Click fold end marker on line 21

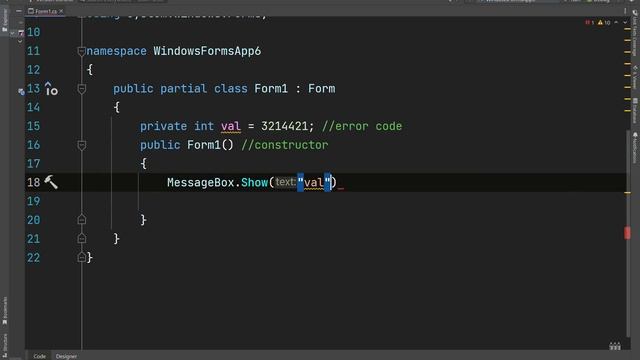click(x=82, y=238)
